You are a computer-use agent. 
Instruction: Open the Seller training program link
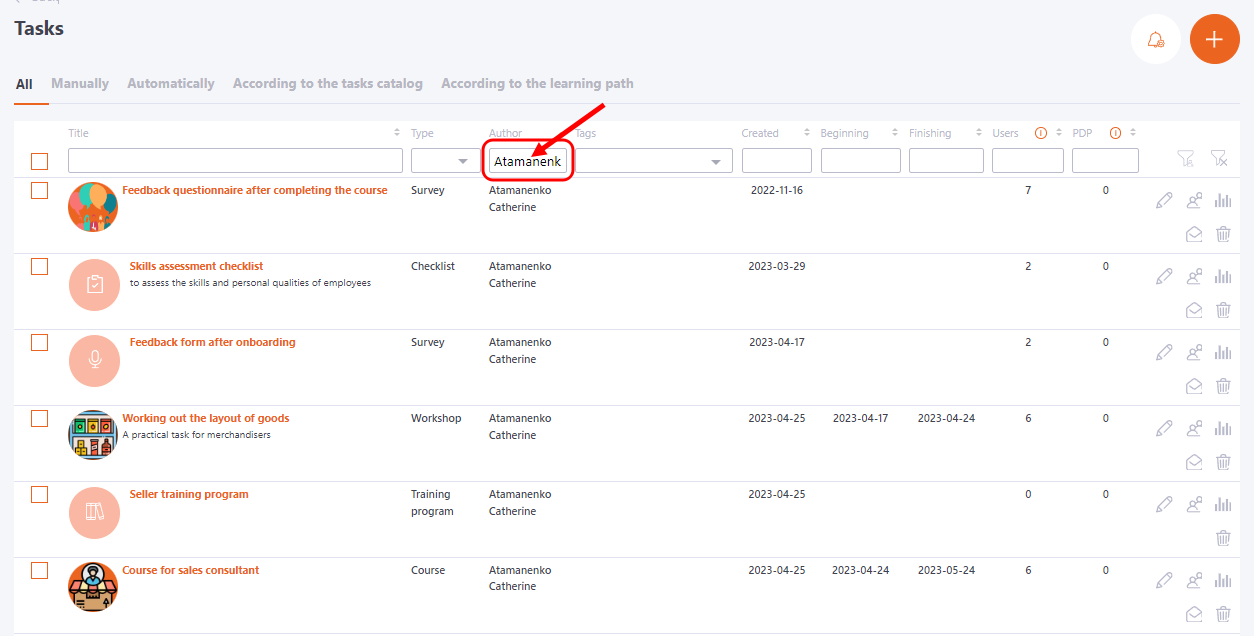[189, 494]
